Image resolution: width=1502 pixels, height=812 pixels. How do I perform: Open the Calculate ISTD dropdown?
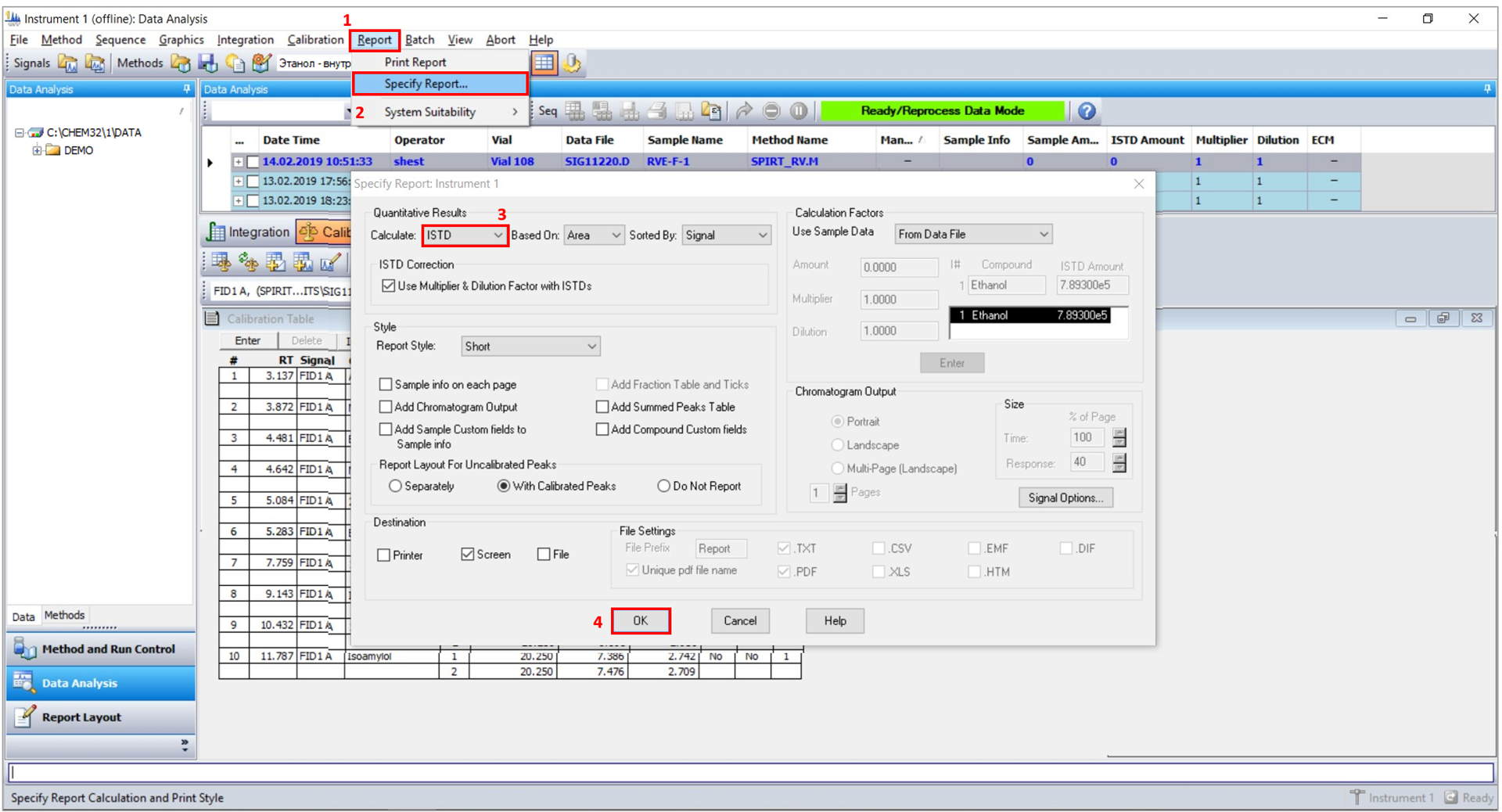tap(465, 235)
